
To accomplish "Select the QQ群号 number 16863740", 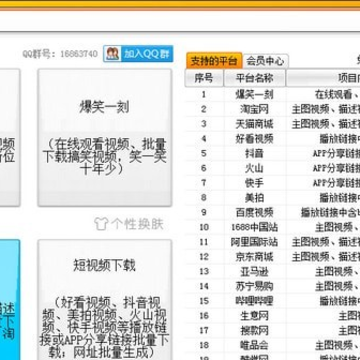I will [79, 54].
